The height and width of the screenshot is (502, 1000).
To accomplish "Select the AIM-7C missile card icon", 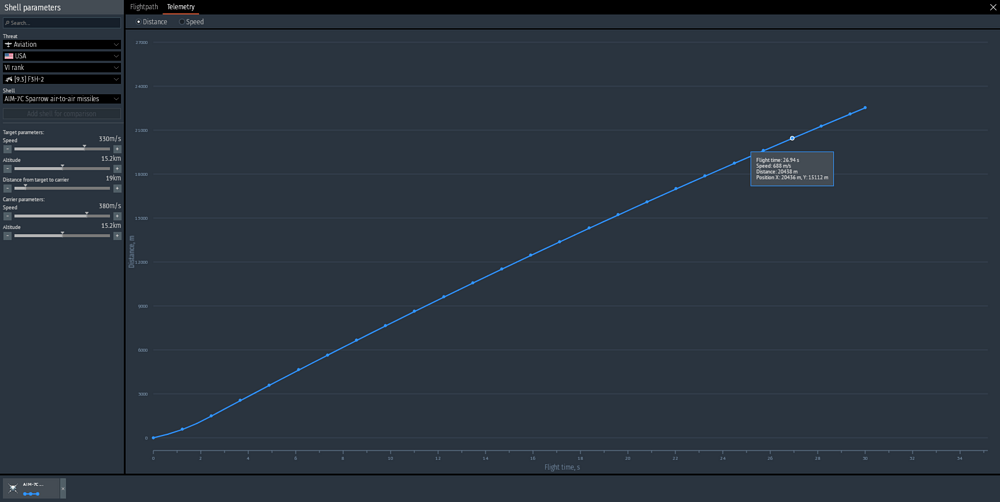I will pos(13,489).
